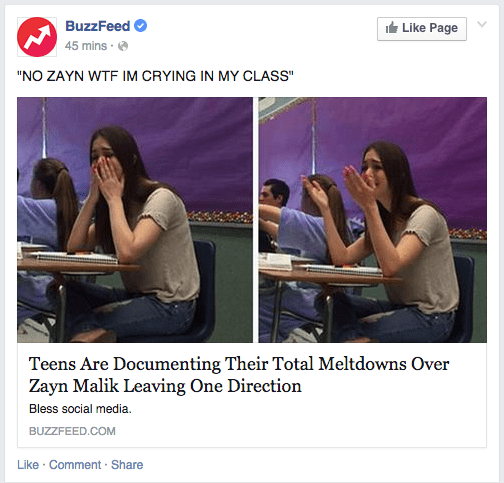Image resolution: width=504 pixels, height=483 pixels.
Task: Share the BuzzFeed post
Action: click(x=127, y=465)
